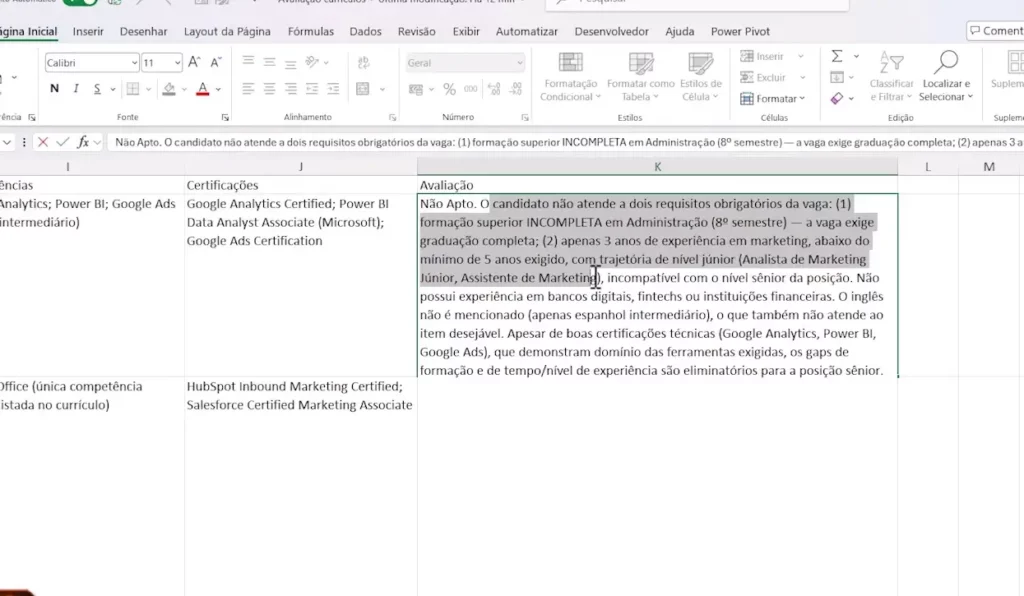Viewport: 1024px width, 596px height.
Task: Toggle wrap text (ab) in Alinhamento
Action: point(364,62)
